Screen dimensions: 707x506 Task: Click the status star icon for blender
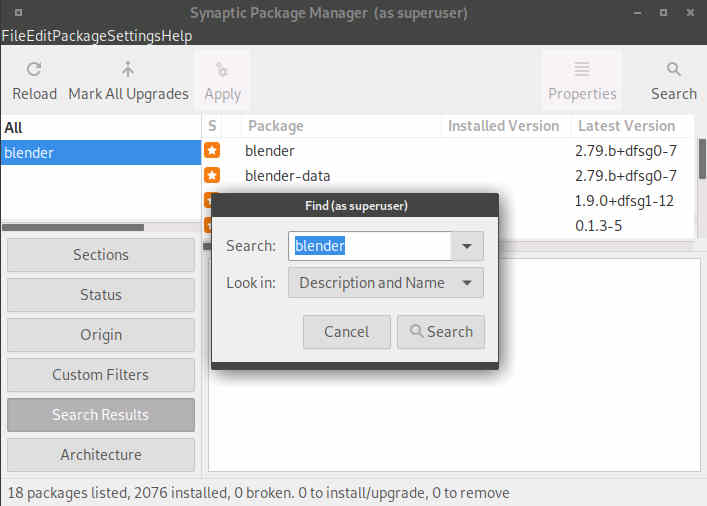[x=212, y=150]
